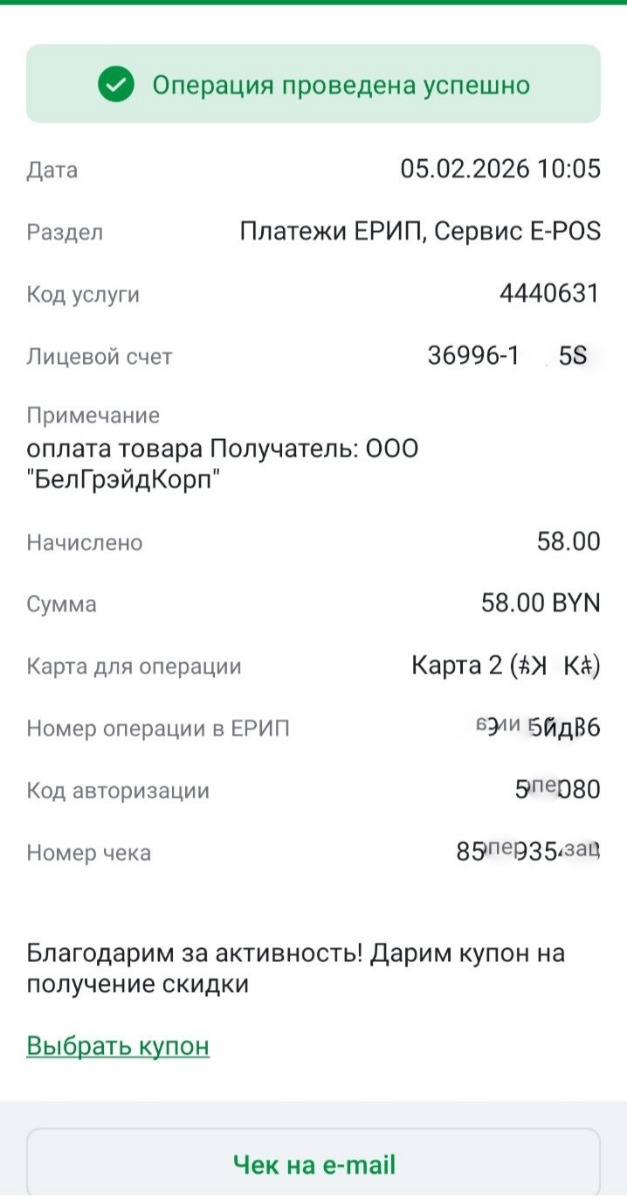Tap the 'Код авторизации' value
Viewport: 627px width, 1200px height.
coord(550,790)
